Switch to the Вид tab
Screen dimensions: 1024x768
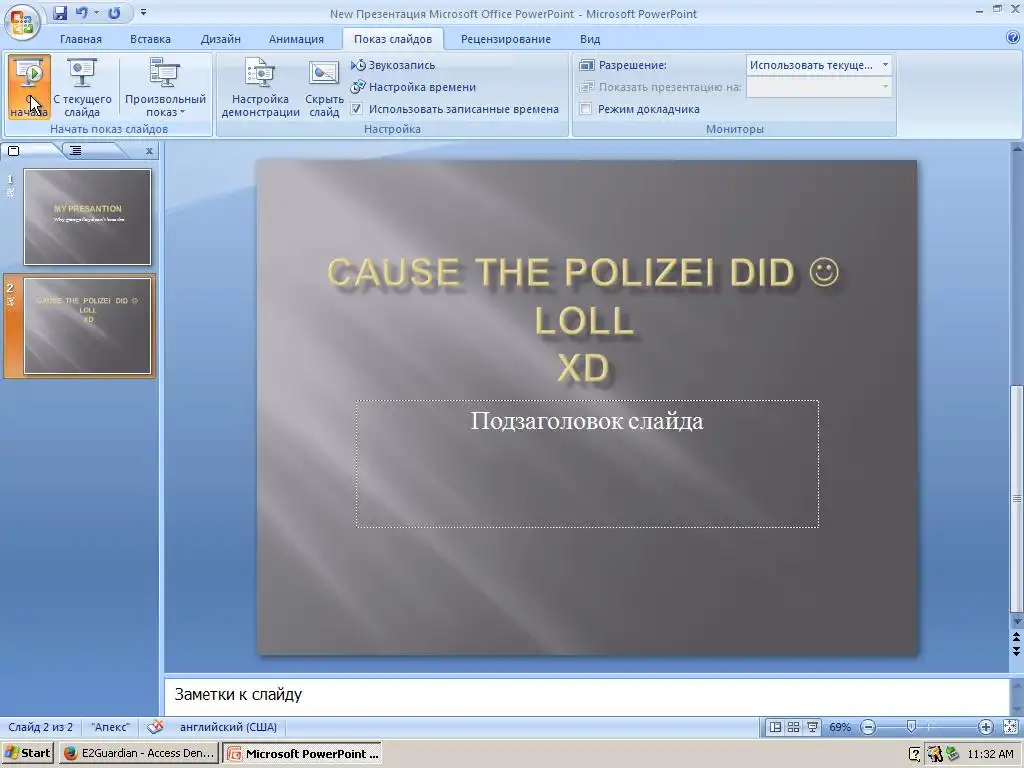590,39
